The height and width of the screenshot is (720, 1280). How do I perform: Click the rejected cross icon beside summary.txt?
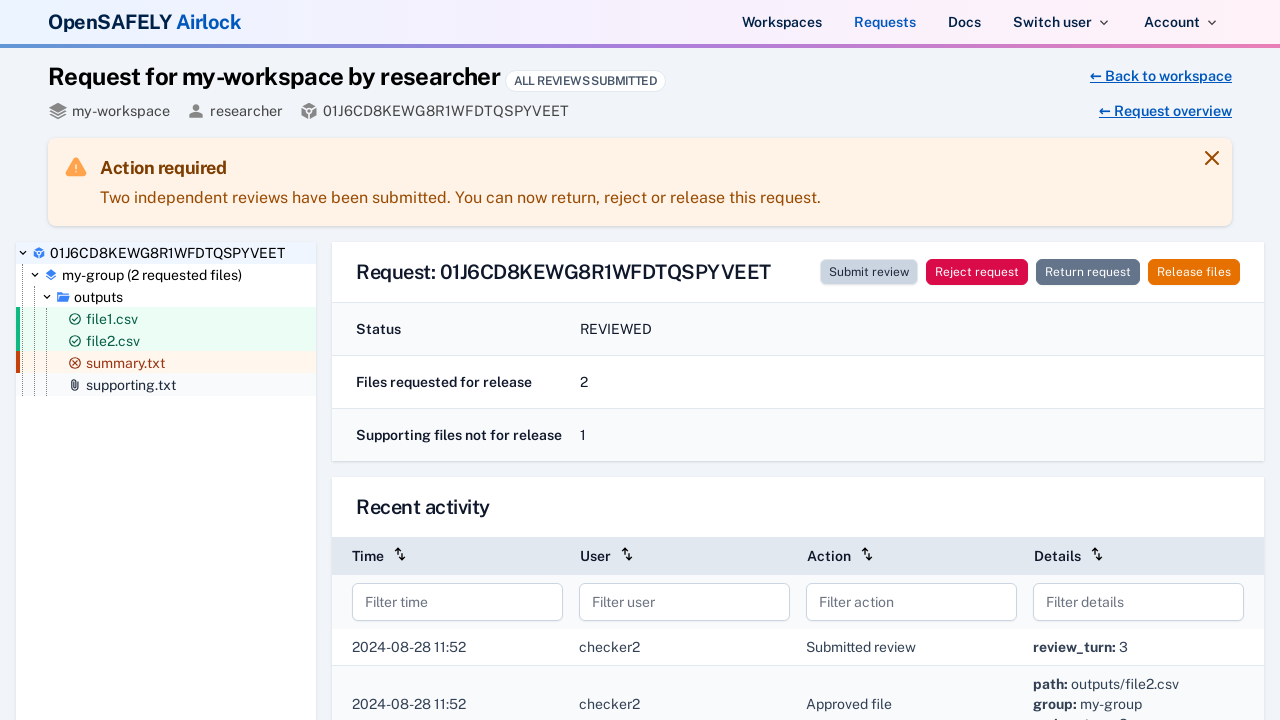point(75,362)
